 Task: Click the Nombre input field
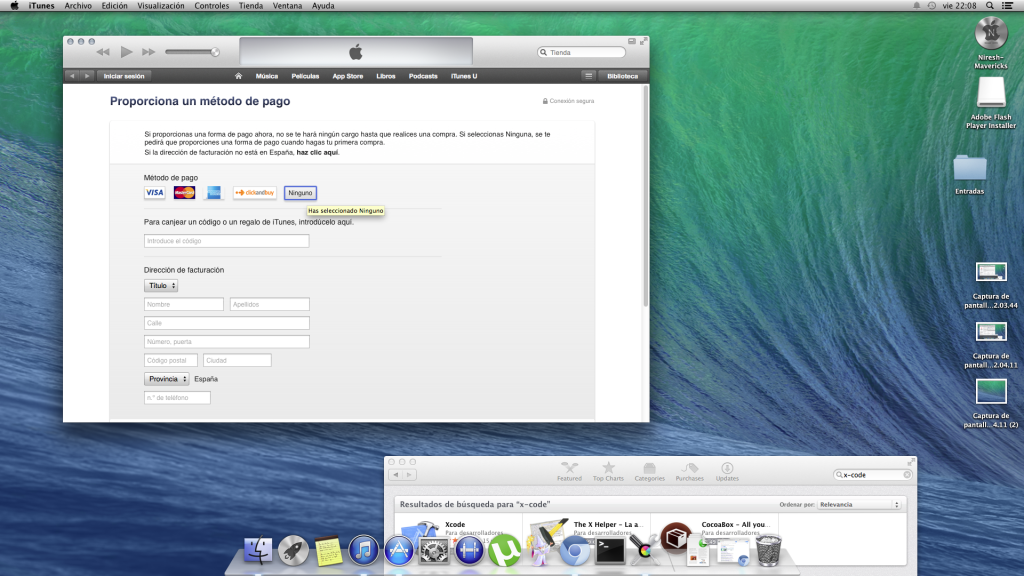pyautogui.click(x=184, y=304)
